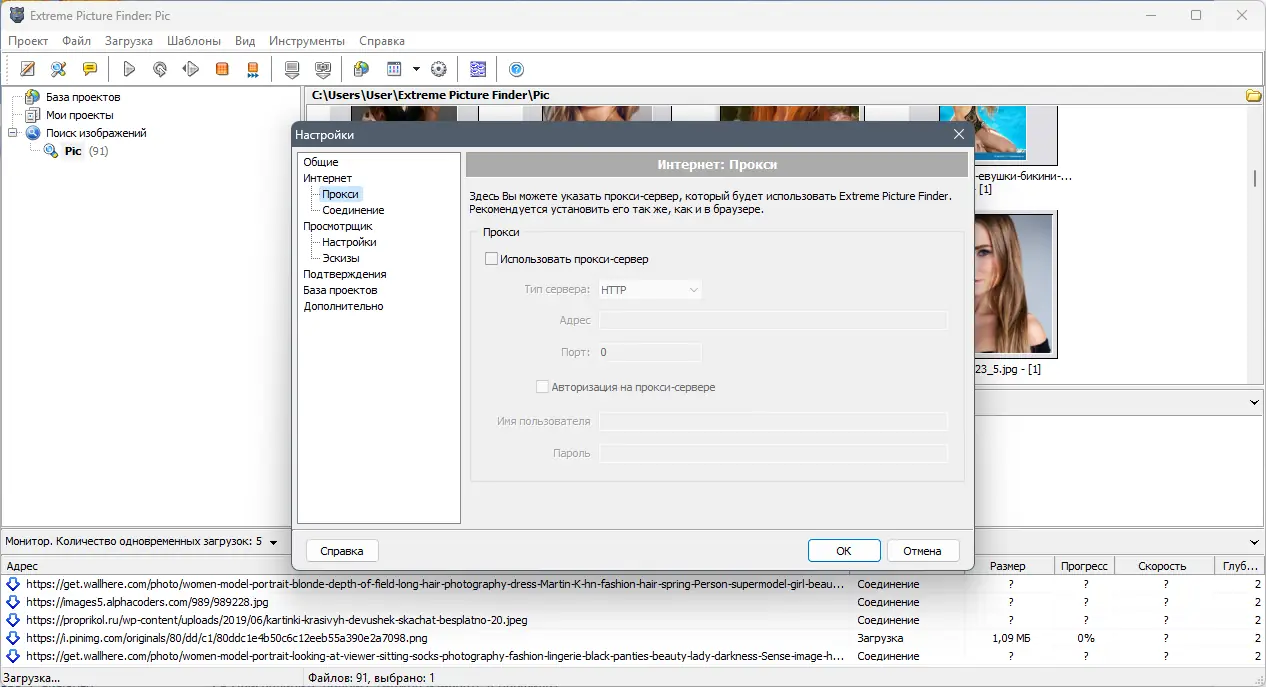Click the proxy Адрес input field
The height and width of the screenshot is (687, 1266).
pos(772,320)
